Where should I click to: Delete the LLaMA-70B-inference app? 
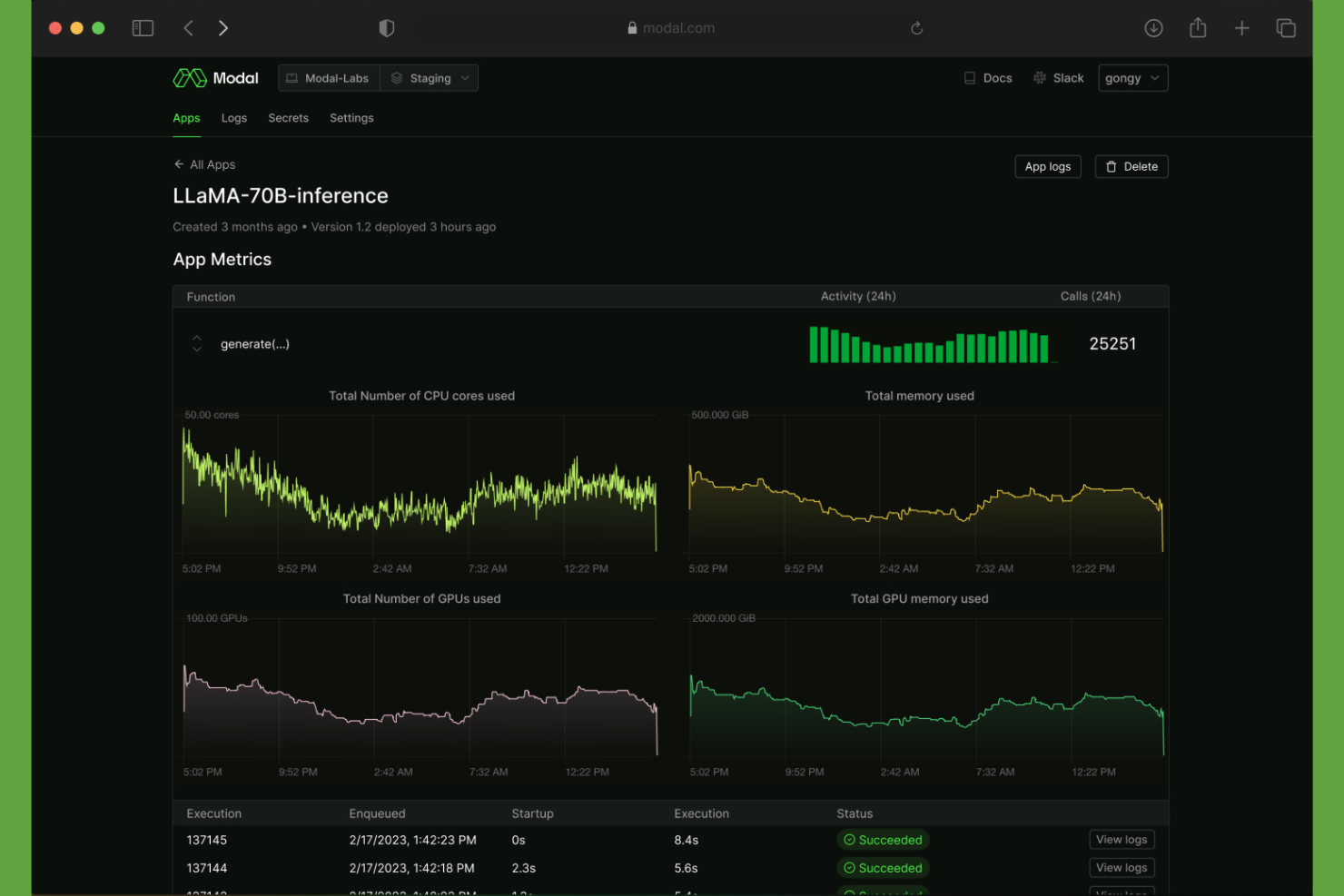click(x=1132, y=167)
